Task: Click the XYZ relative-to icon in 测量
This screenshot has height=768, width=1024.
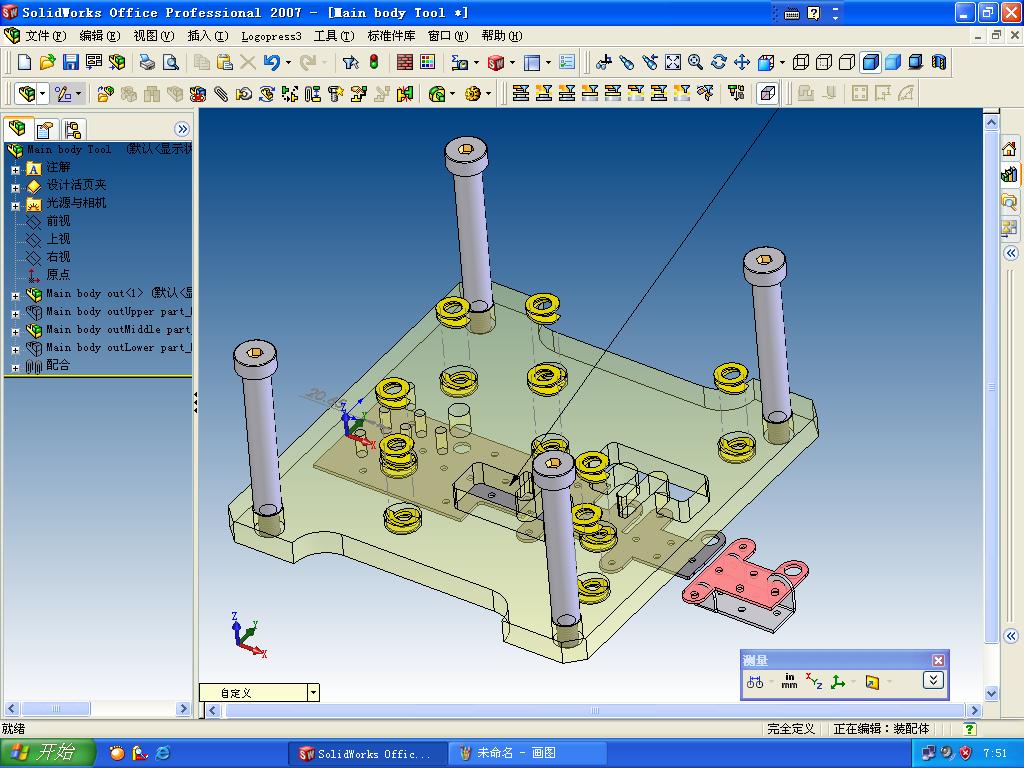Action: pyautogui.click(x=814, y=681)
